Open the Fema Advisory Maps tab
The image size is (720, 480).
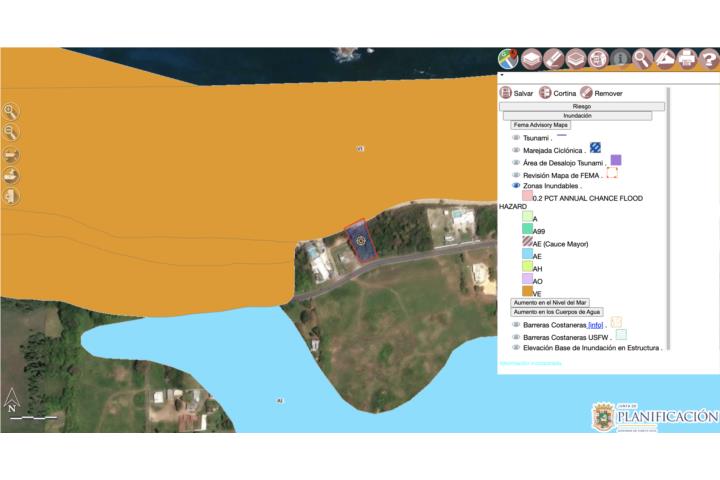pos(540,125)
